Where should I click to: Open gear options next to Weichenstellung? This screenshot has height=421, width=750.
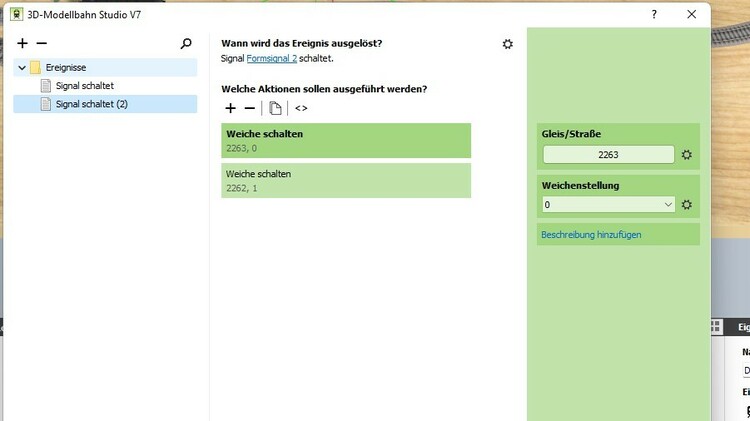[x=687, y=205]
